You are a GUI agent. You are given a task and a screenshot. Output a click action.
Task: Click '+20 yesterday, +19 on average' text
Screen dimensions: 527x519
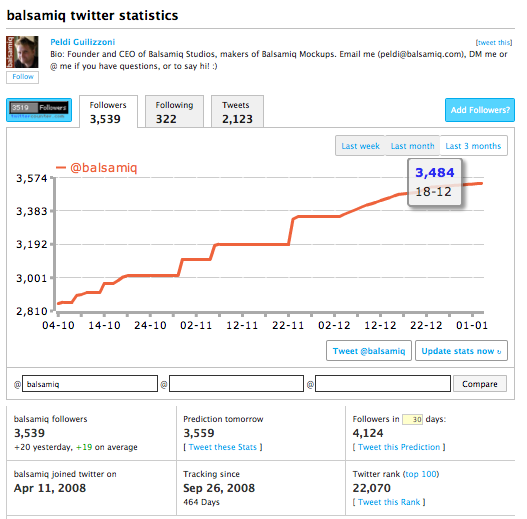point(76,447)
